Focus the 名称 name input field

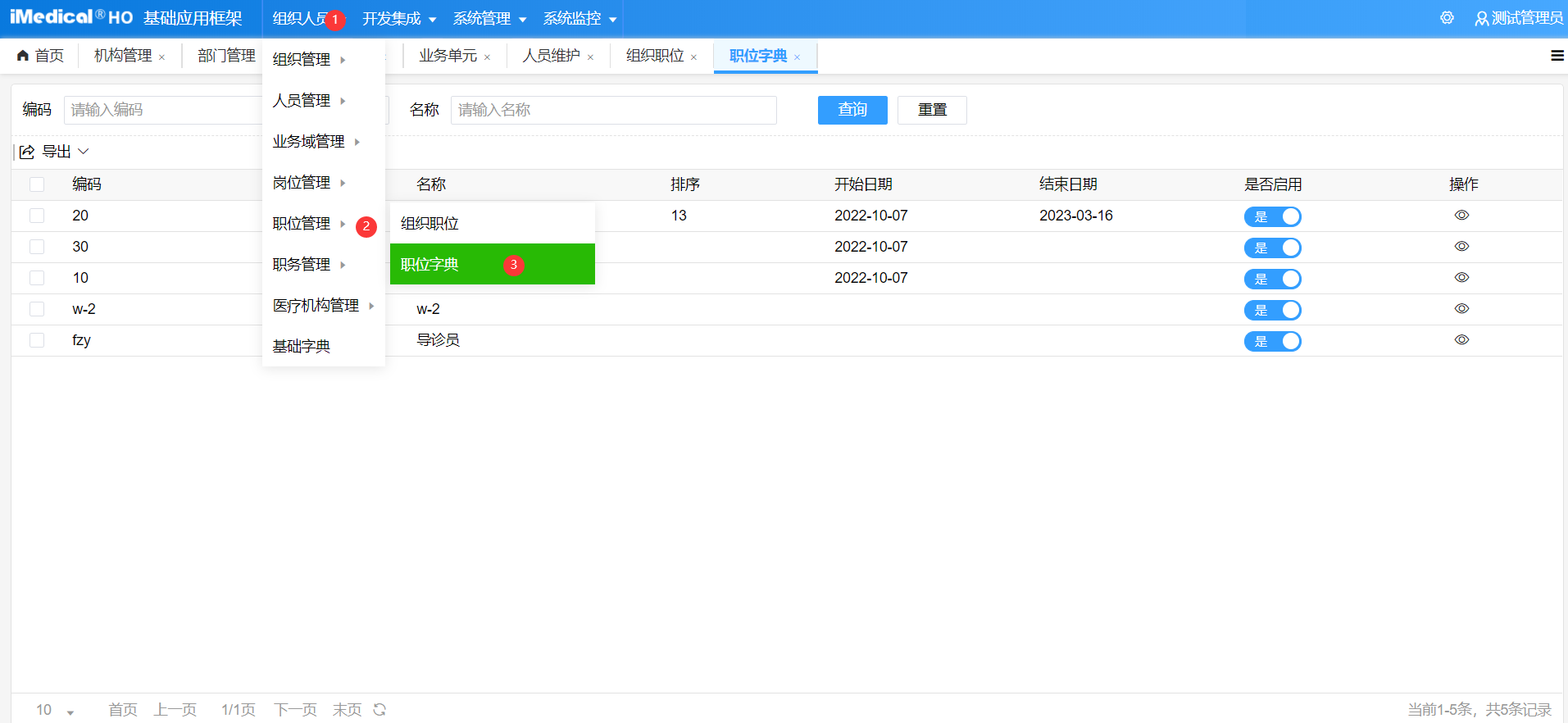[613, 110]
